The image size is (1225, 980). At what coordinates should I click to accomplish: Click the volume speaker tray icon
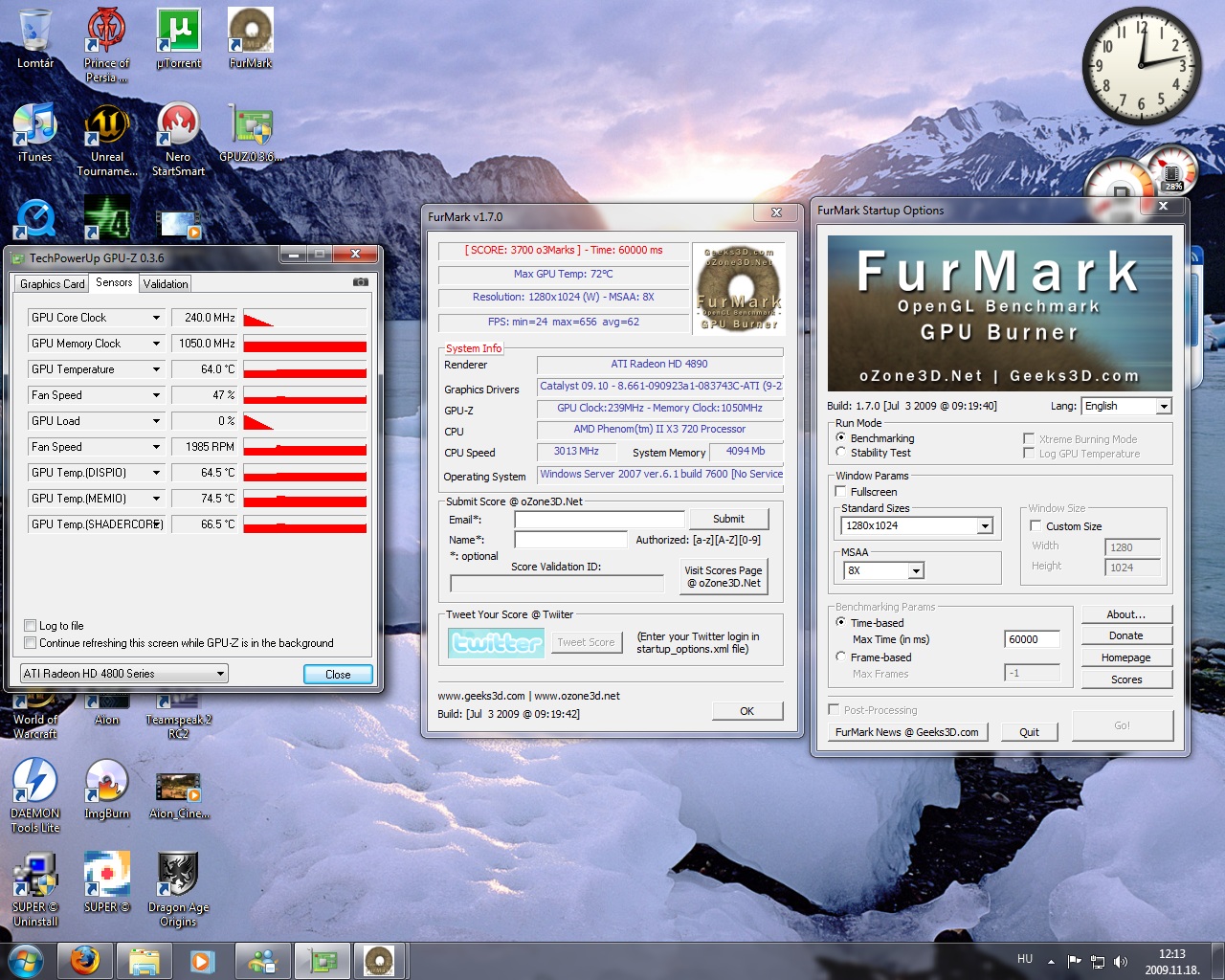(1121, 961)
